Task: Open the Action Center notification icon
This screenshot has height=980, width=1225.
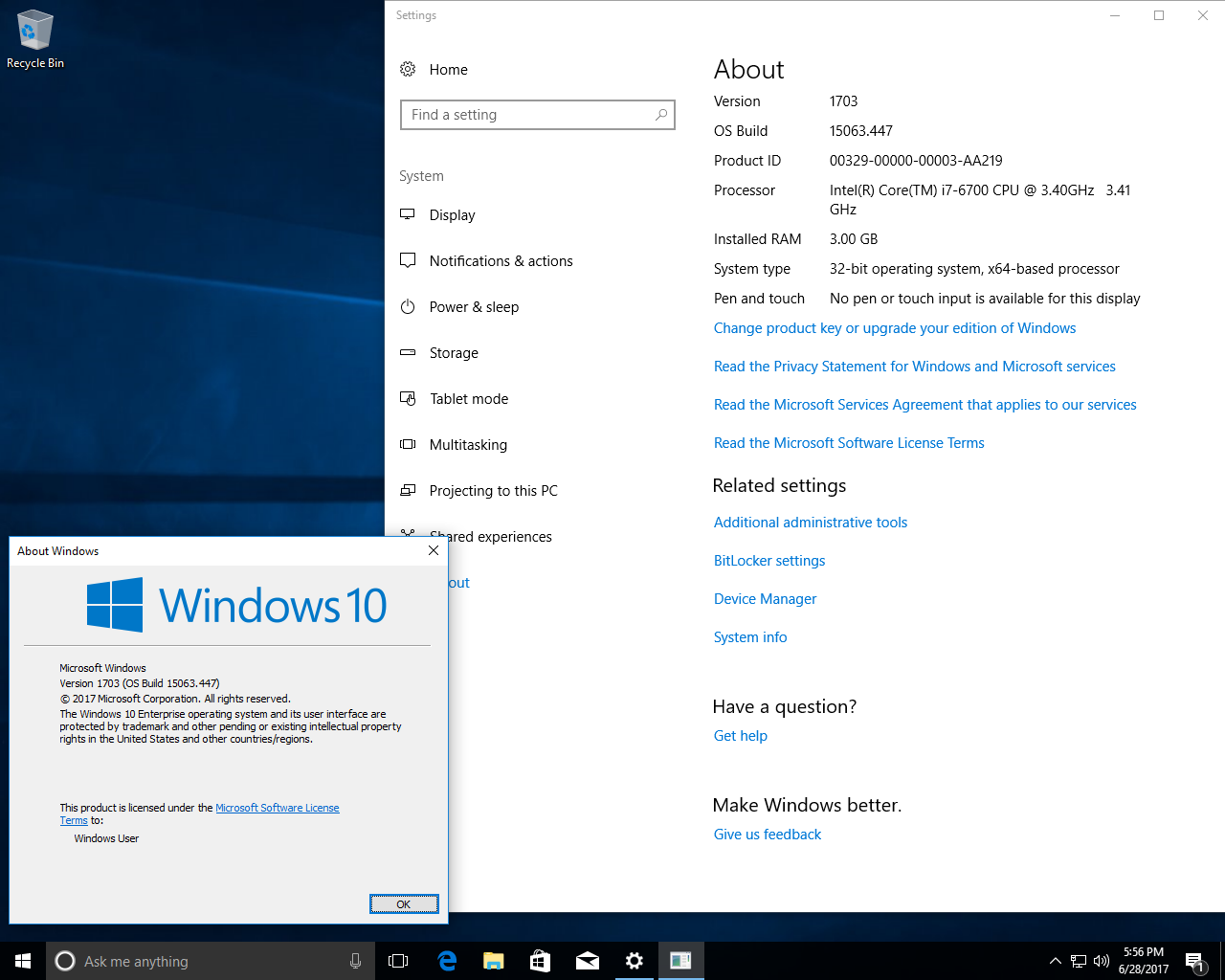Action: [x=1194, y=961]
